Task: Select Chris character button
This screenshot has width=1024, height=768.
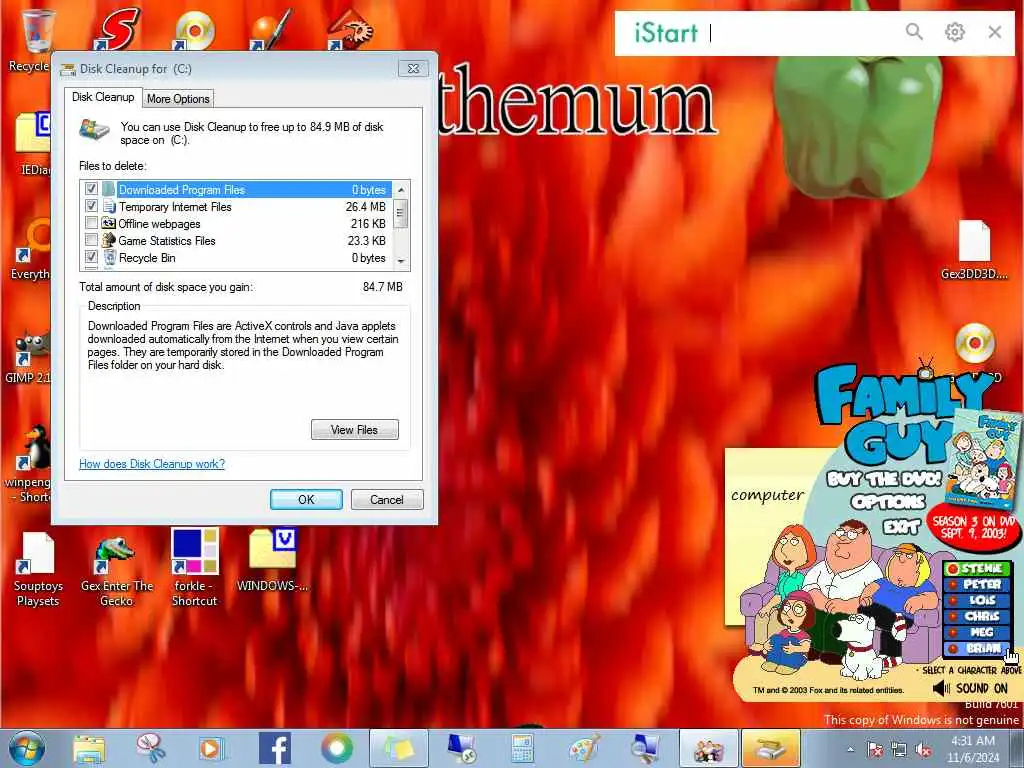Action: 978,616
